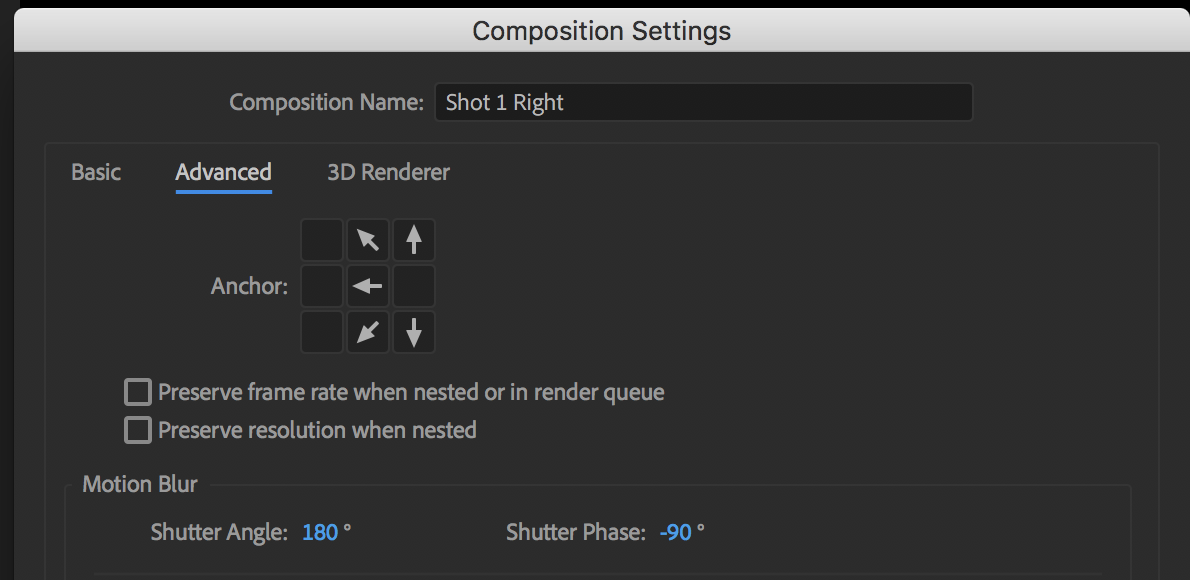Choose the down arrow anchor cell
Image resolution: width=1190 pixels, height=580 pixels.
414,332
